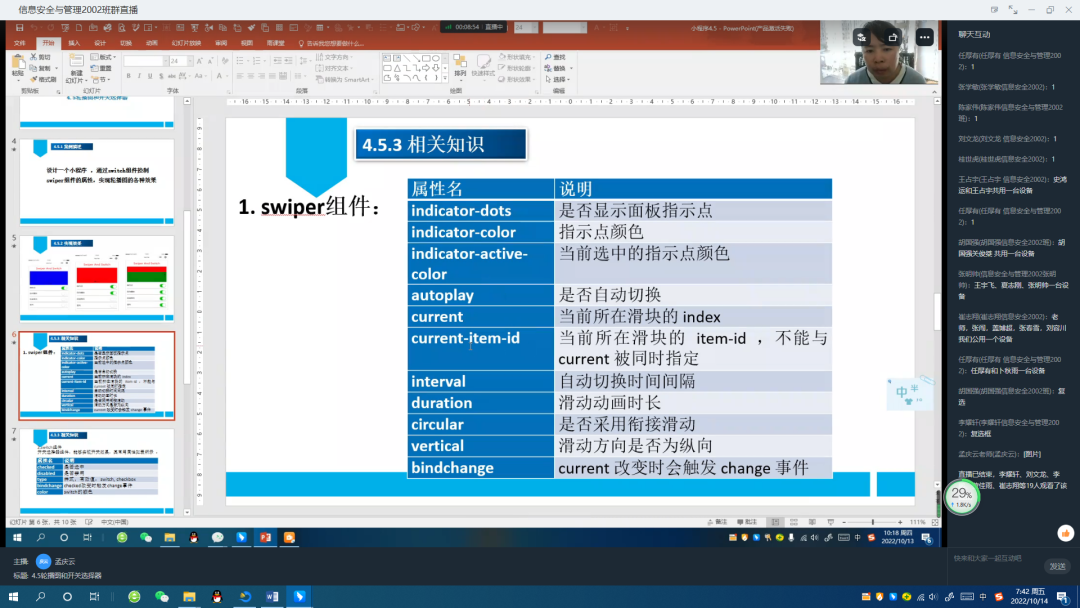Open QQ penguin icon in bottom taskbar

(x=217, y=596)
